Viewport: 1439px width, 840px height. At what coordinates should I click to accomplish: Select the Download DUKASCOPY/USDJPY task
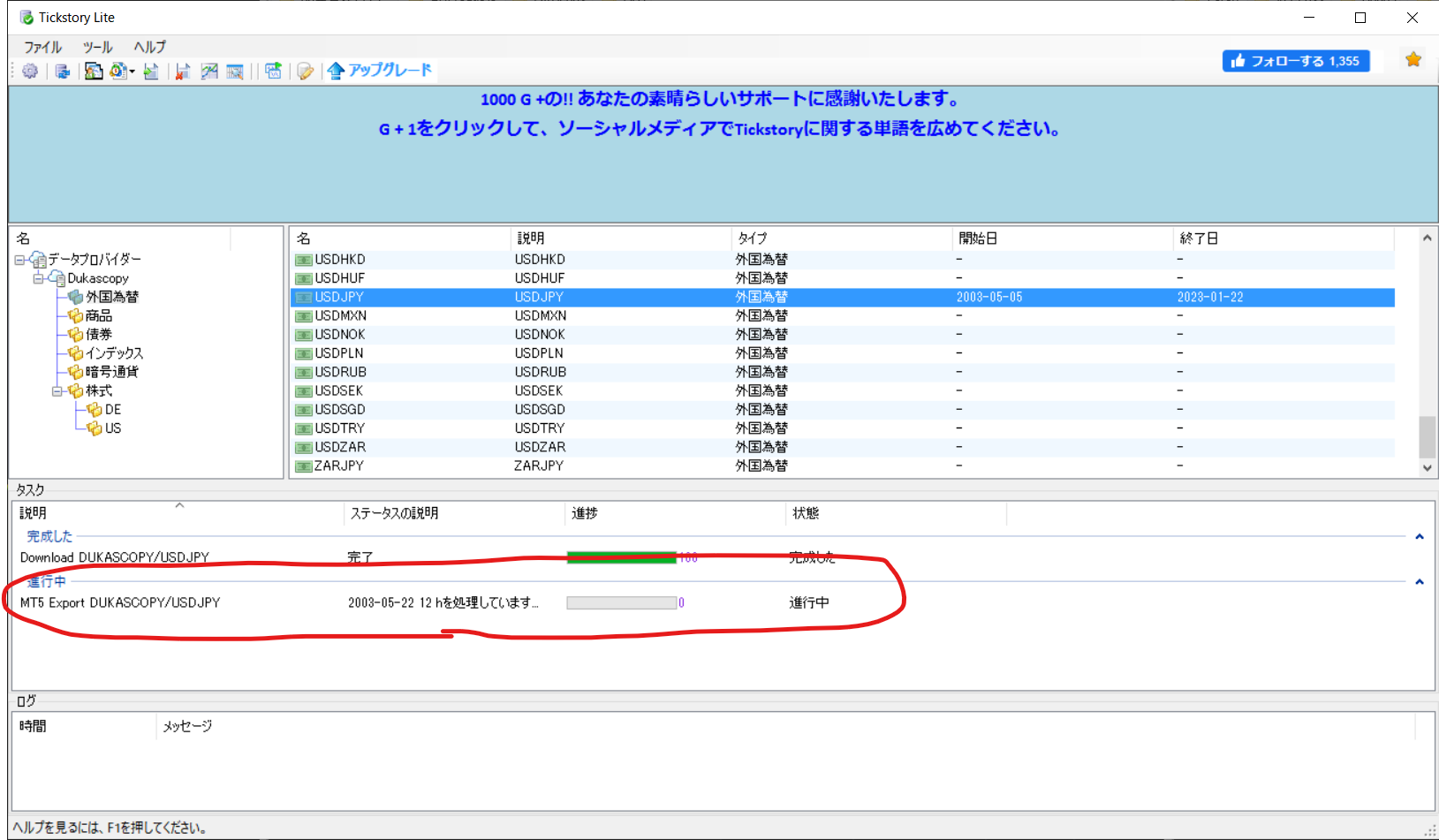pos(115,557)
